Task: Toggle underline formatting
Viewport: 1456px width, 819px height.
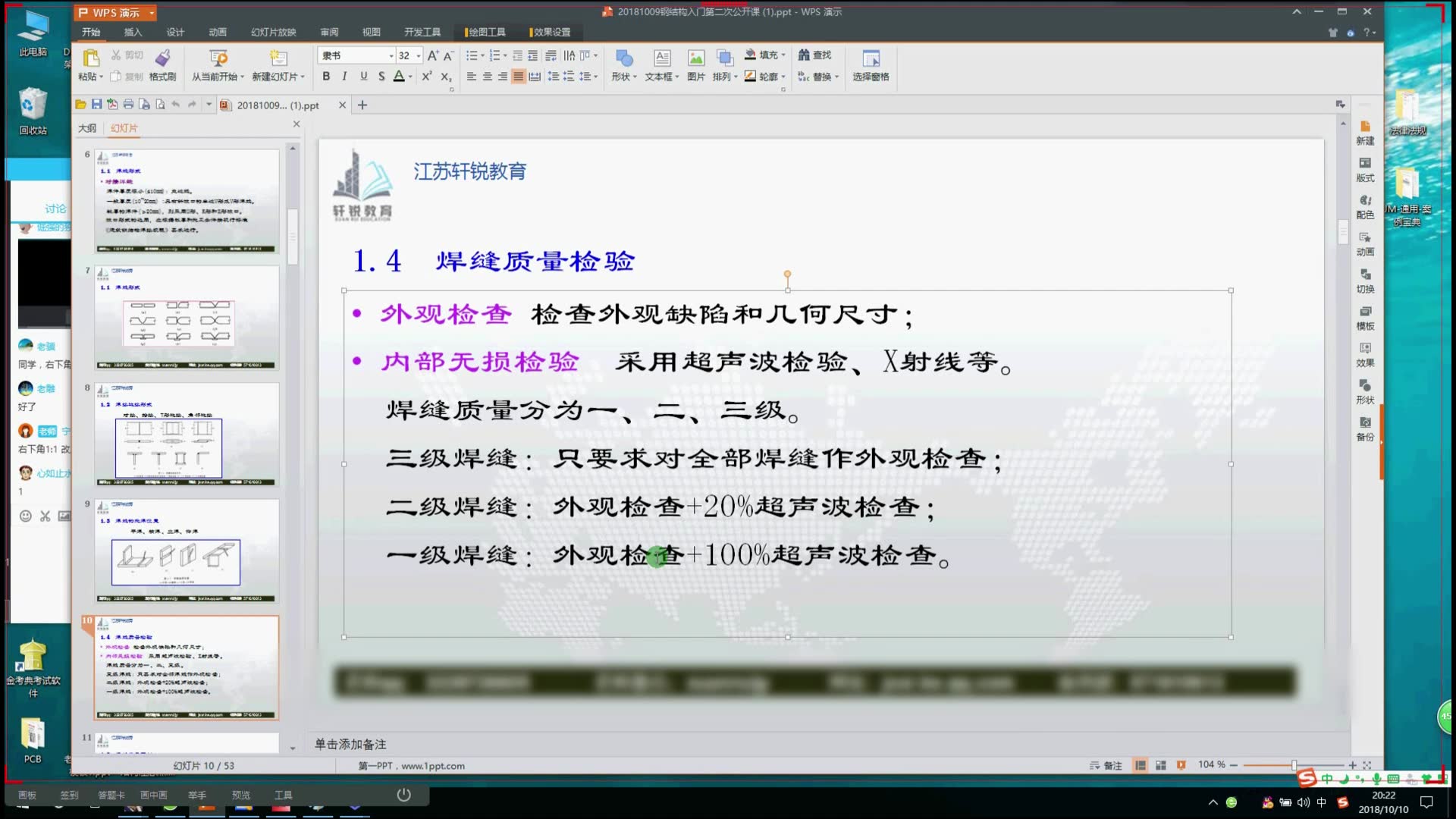Action: (363, 77)
